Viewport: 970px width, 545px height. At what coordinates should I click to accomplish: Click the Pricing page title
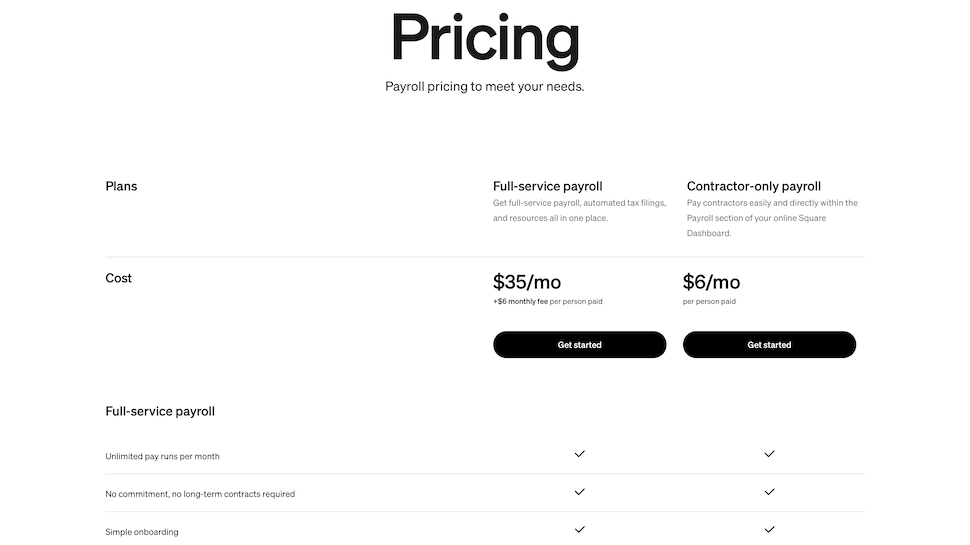pyautogui.click(x=485, y=40)
